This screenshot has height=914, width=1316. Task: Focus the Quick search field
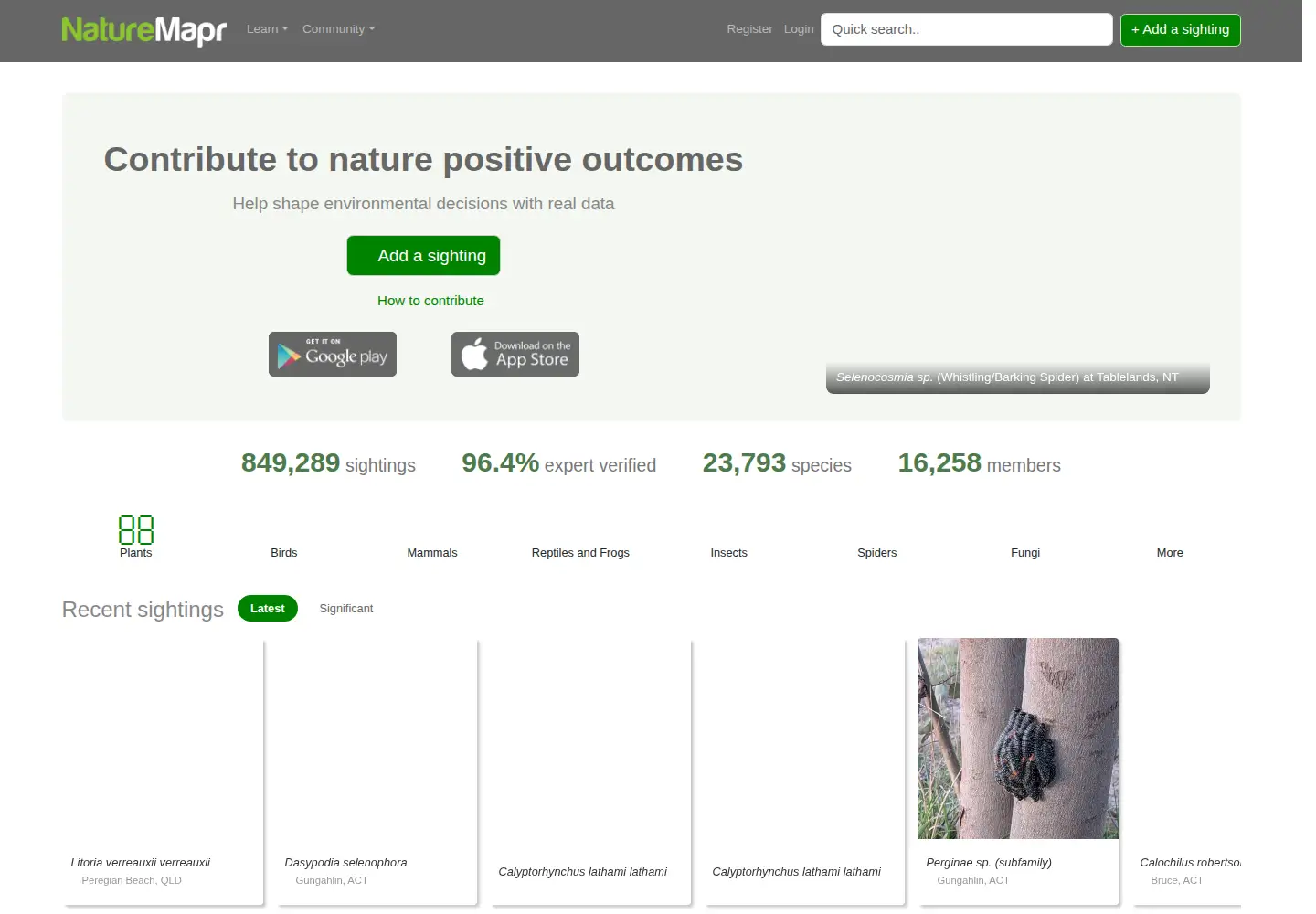point(967,29)
